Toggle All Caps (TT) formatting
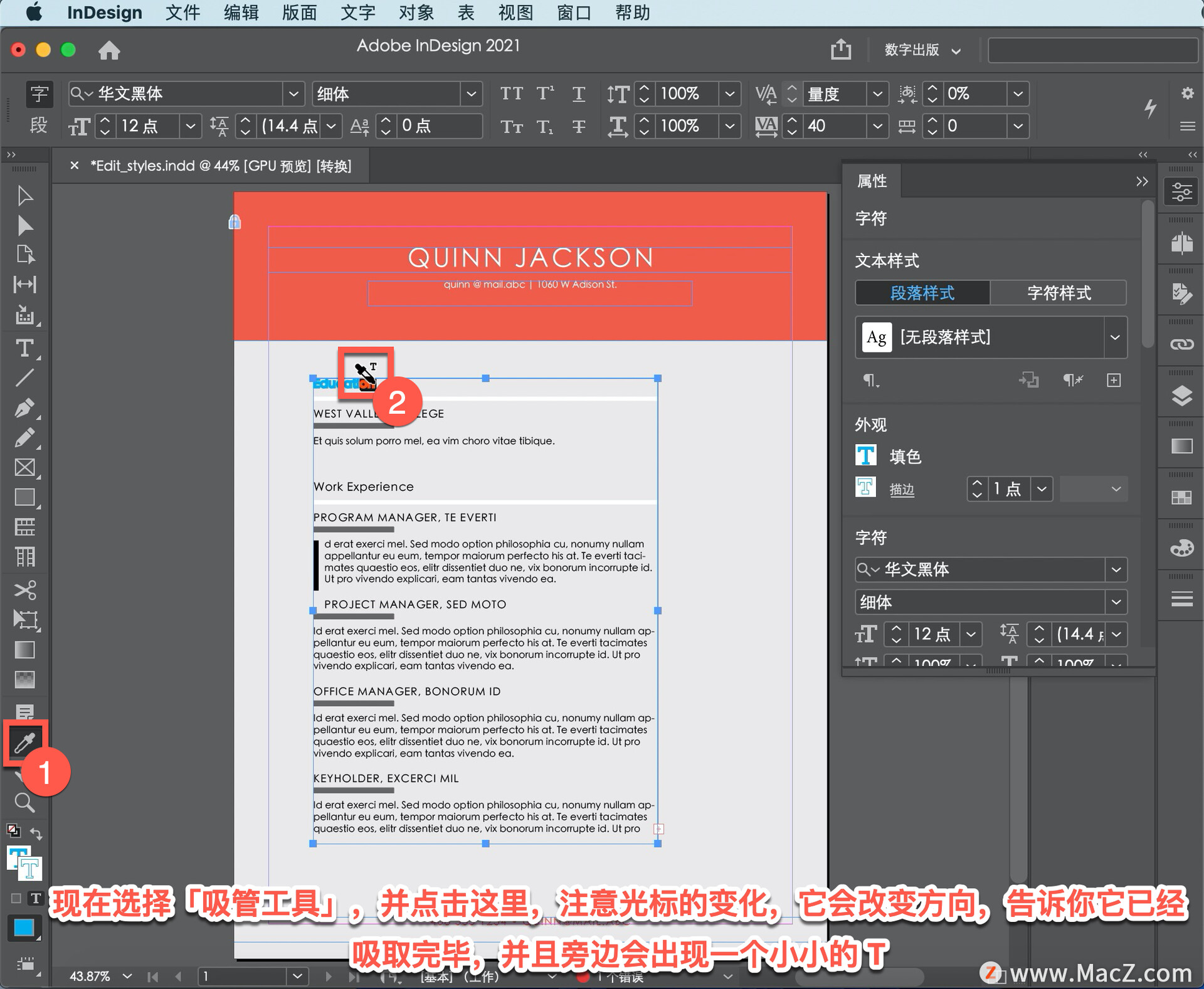The image size is (1204, 989). (511, 94)
